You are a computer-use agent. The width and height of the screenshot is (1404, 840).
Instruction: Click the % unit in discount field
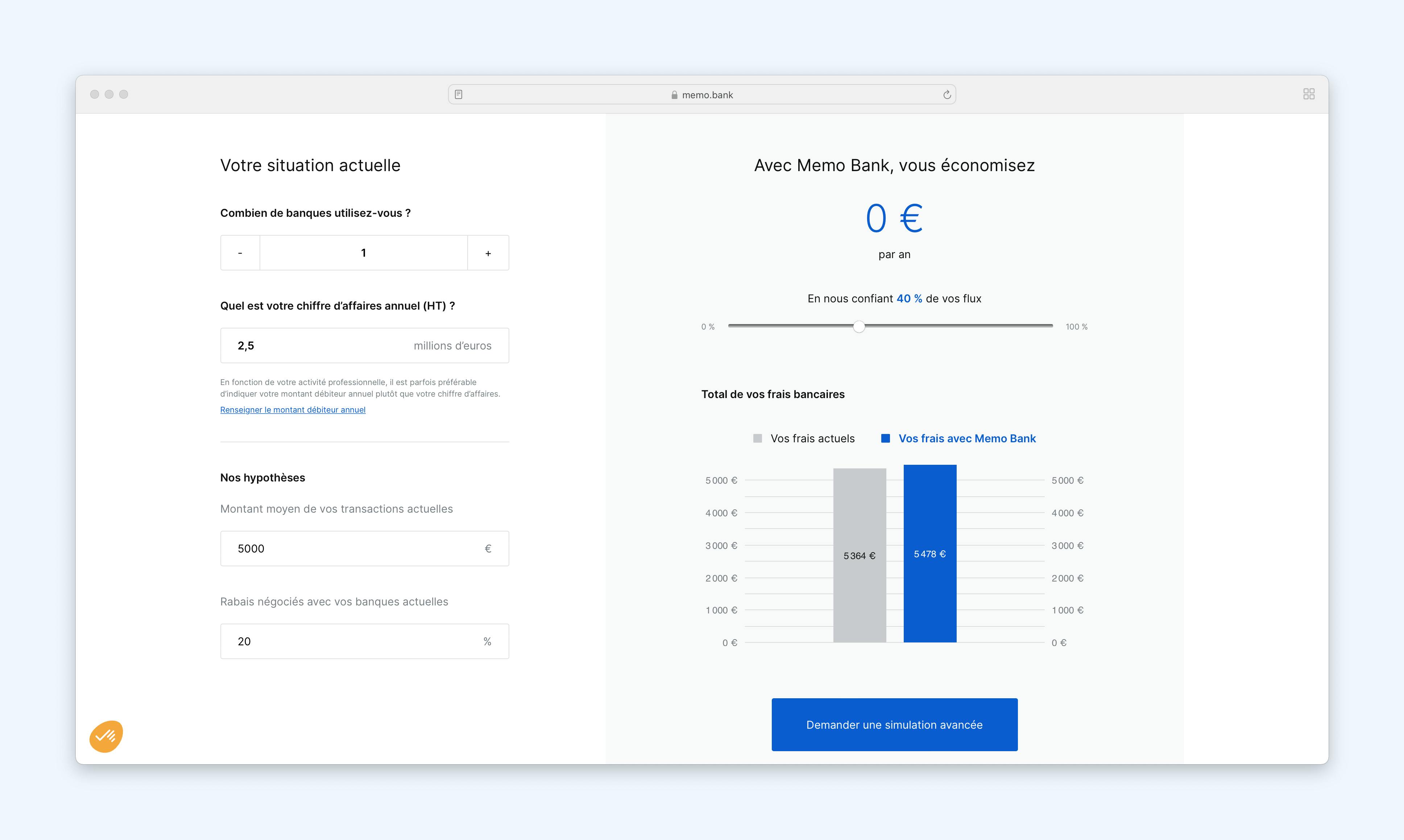[487, 641]
